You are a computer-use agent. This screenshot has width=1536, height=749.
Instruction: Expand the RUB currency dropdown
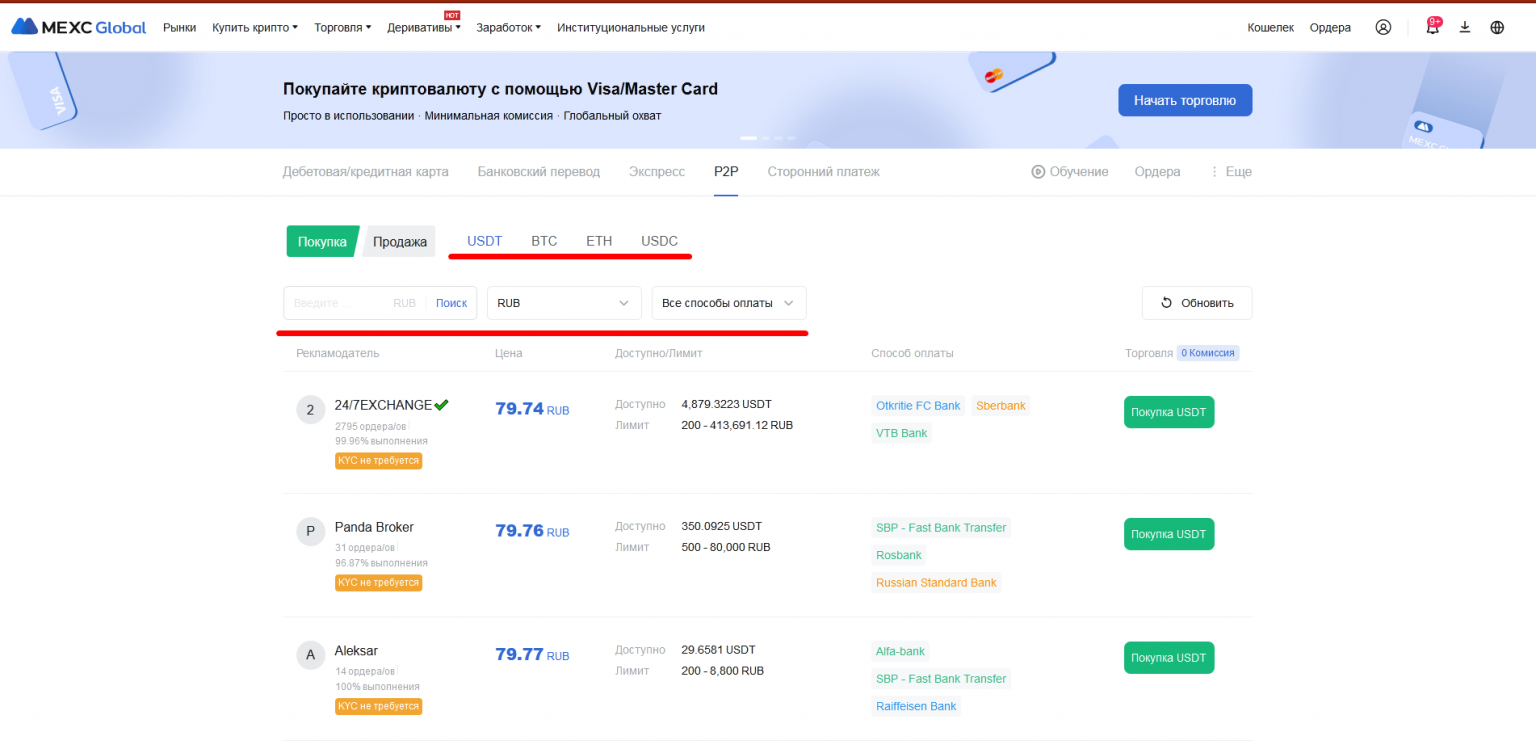click(x=564, y=303)
